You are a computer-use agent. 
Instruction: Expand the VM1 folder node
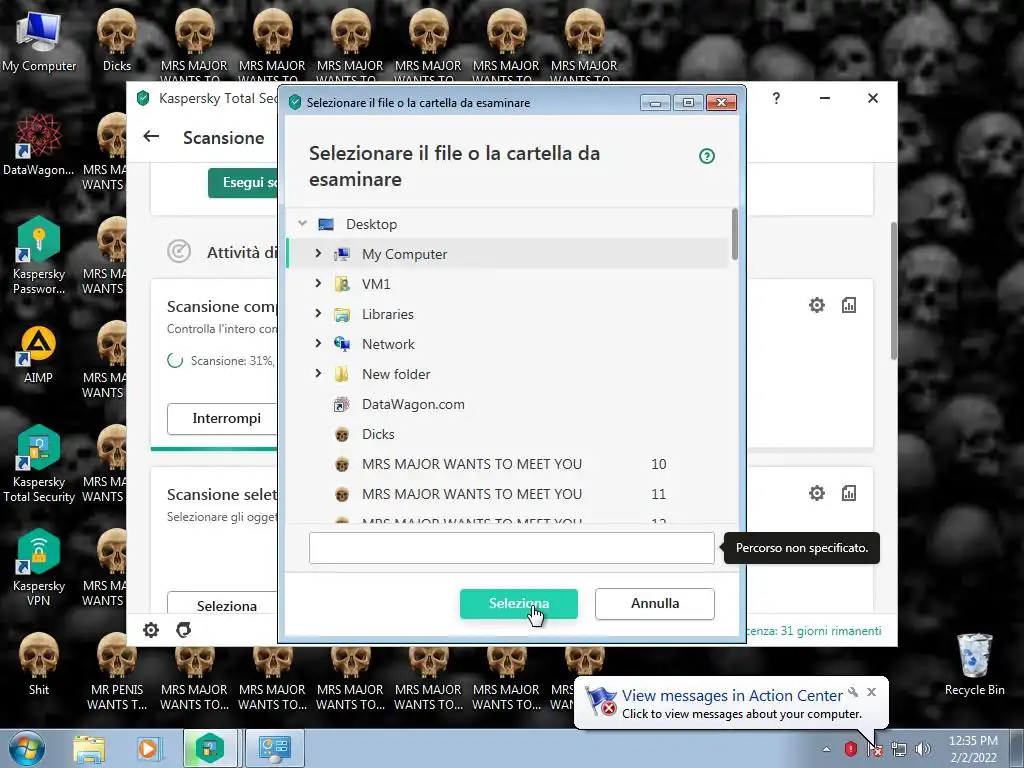(x=318, y=283)
